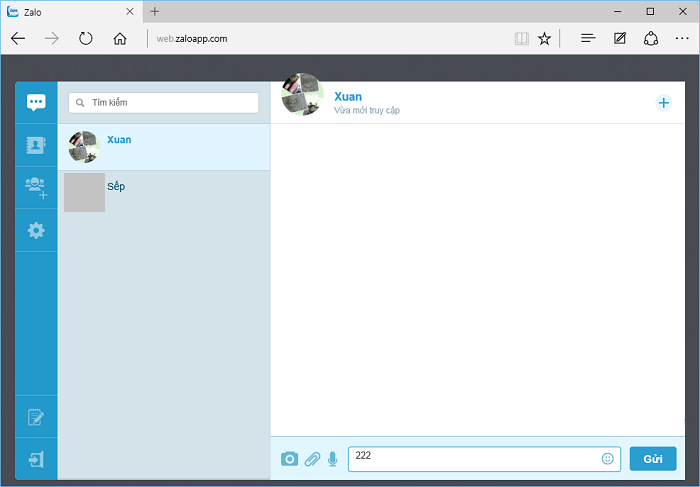
Task: Click the add friend group icon
Action: [36, 187]
